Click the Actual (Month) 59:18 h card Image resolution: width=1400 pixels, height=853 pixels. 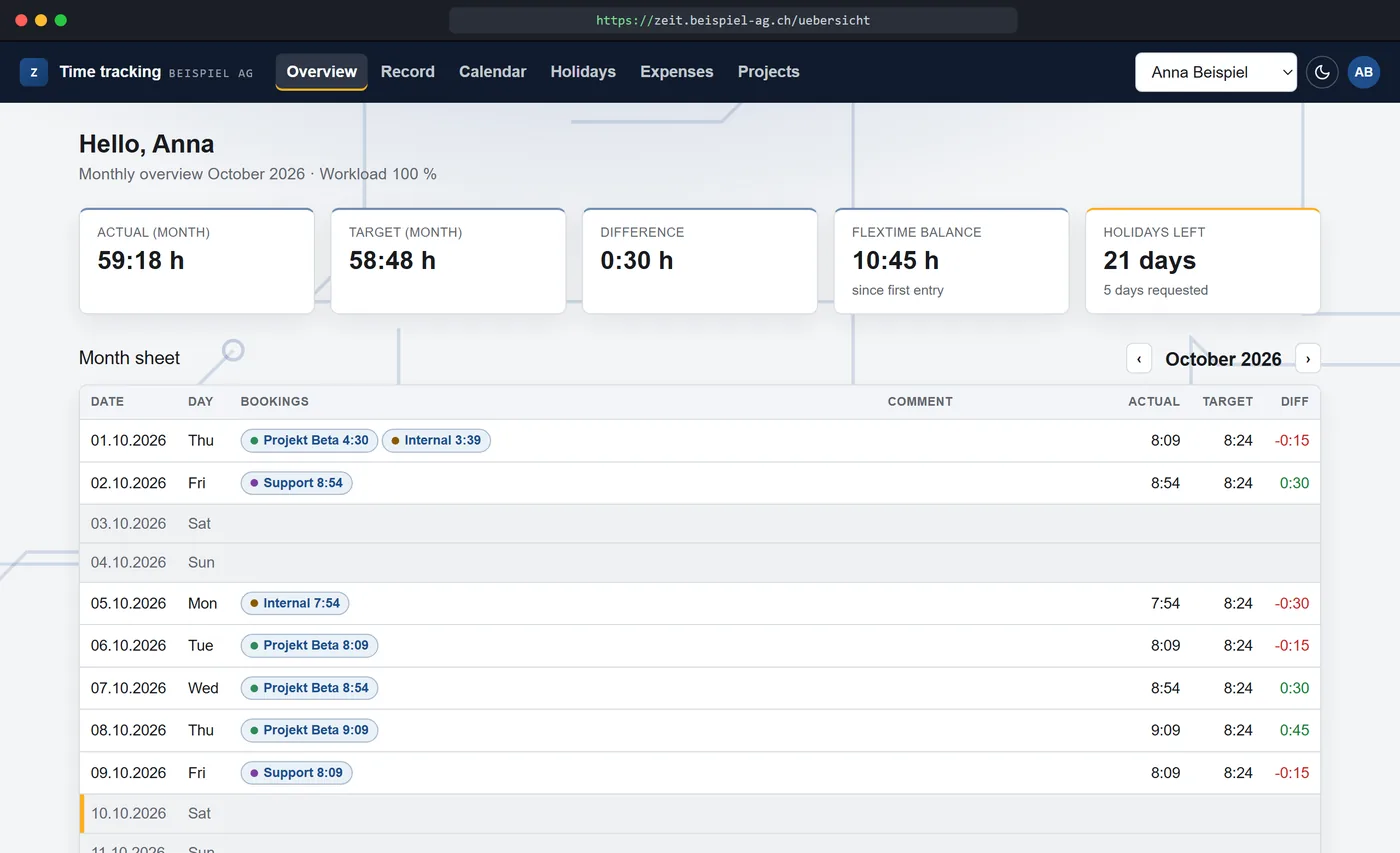(197, 261)
